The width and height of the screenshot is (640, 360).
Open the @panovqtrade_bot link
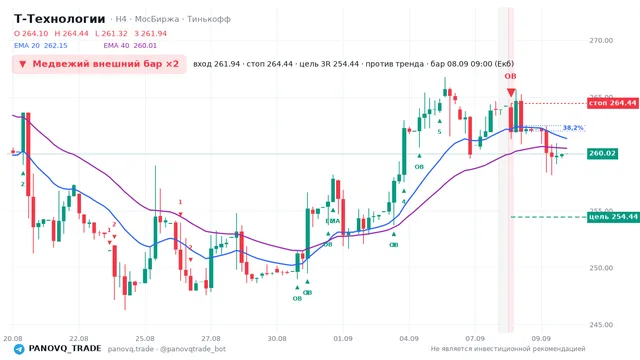pyautogui.click(x=193, y=349)
